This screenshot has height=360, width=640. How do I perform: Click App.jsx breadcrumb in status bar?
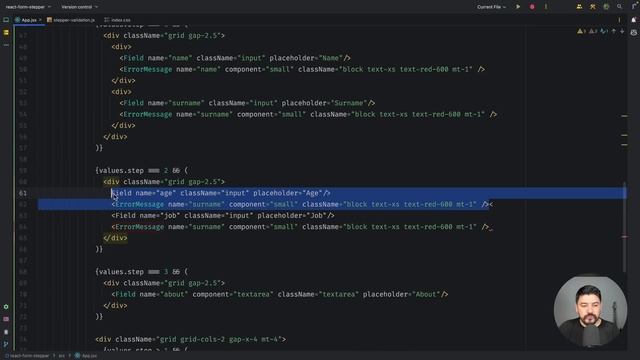[x=86, y=356]
